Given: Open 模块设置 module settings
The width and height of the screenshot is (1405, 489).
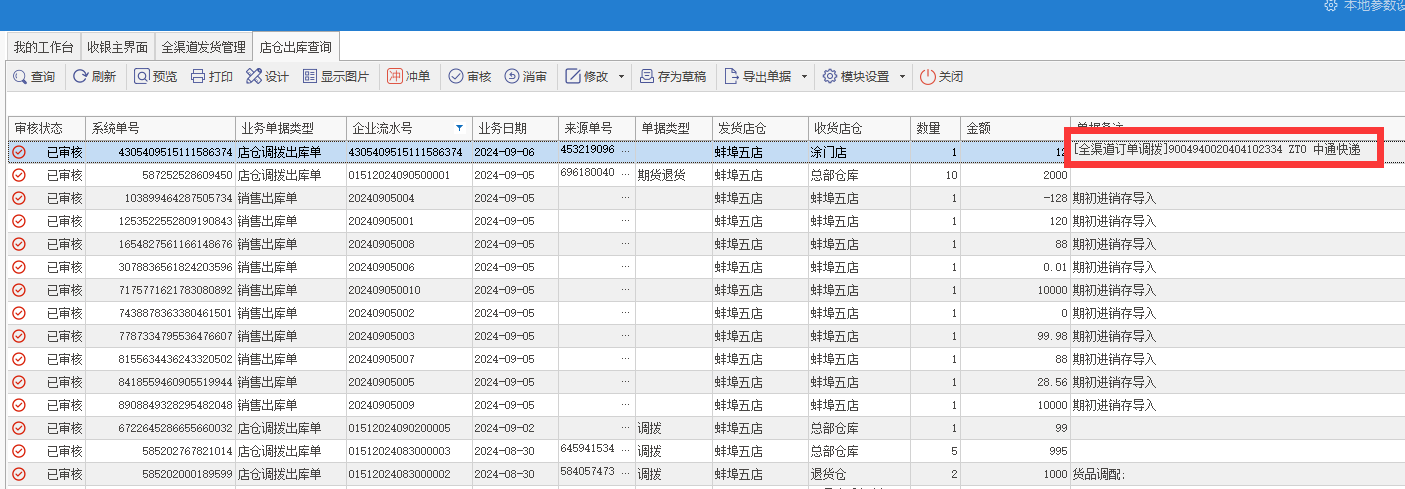Looking at the screenshot, I should [856, 76].
